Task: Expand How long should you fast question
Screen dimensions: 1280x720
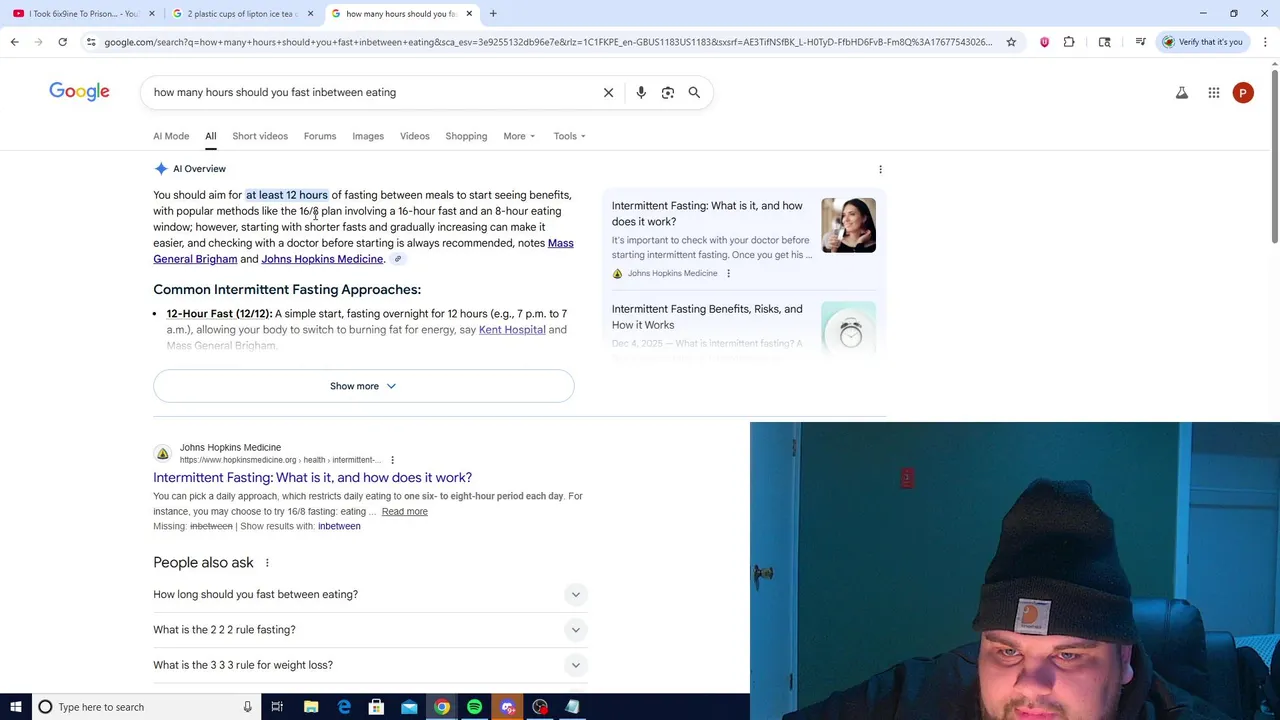Action: 369,594
